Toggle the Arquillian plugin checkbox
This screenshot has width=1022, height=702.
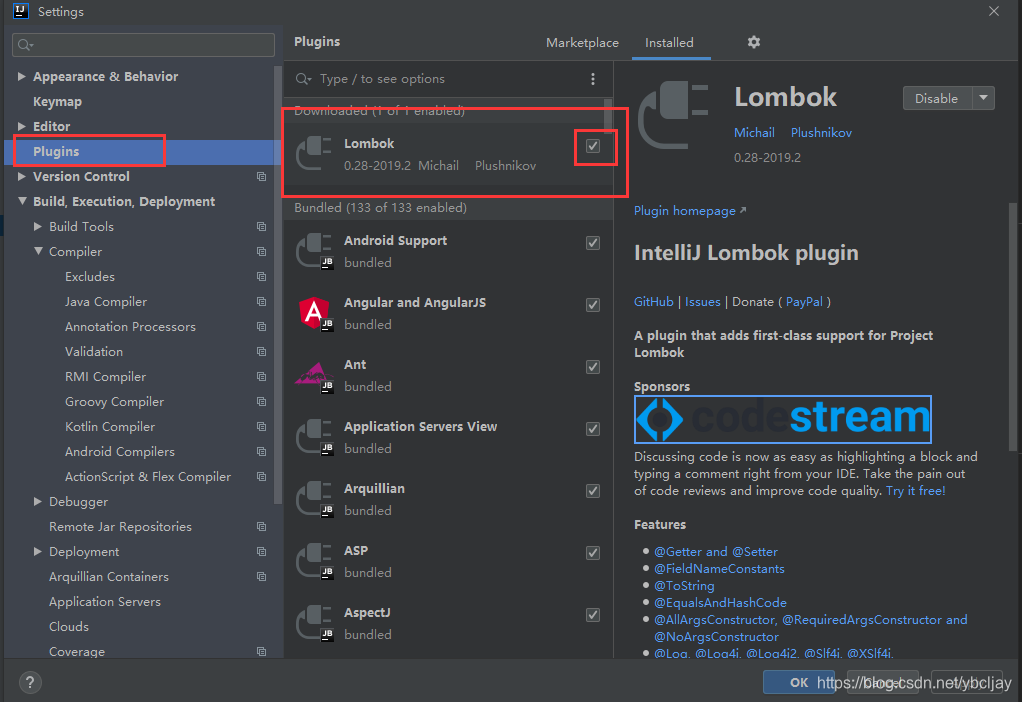(592, 491)
